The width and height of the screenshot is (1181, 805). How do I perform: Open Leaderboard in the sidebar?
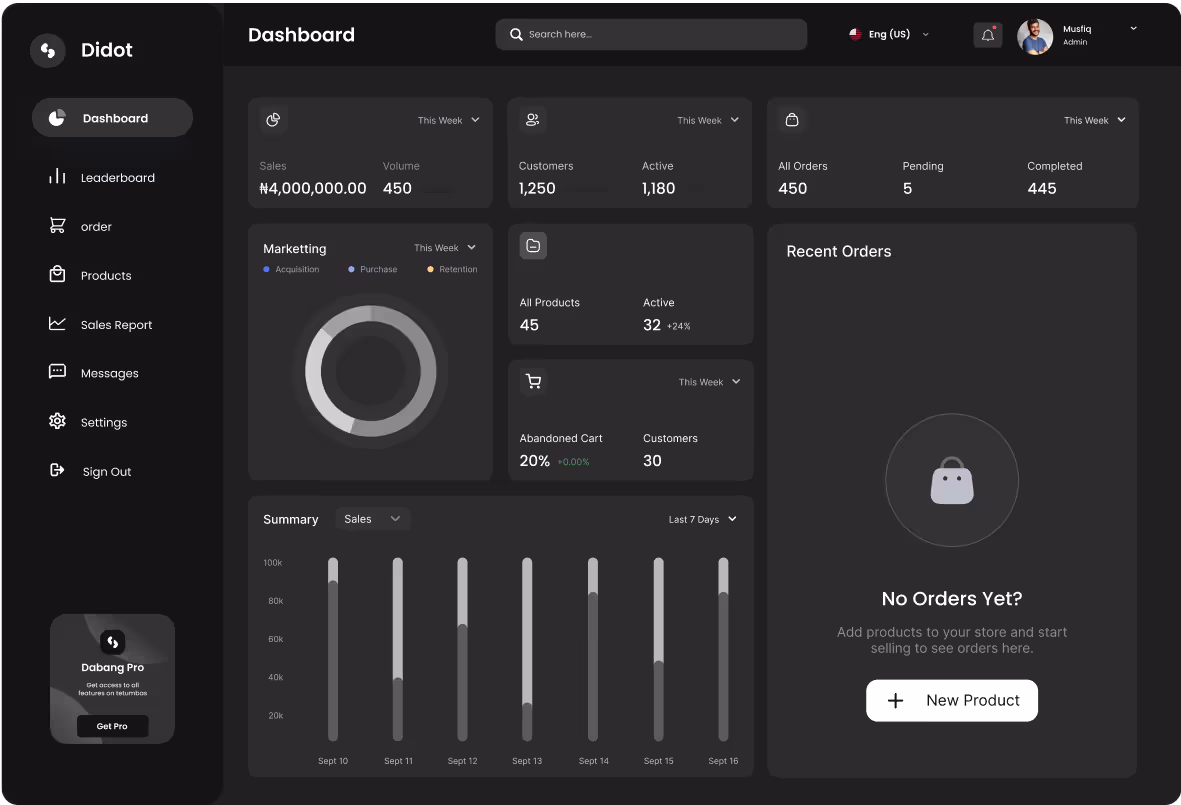pyautogui.click(x=117, y=178)
